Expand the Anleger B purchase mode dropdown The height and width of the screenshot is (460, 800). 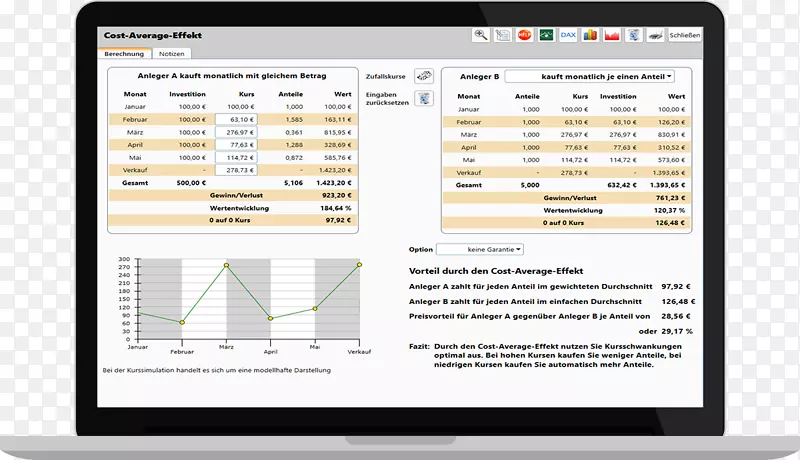coord(589,76)
